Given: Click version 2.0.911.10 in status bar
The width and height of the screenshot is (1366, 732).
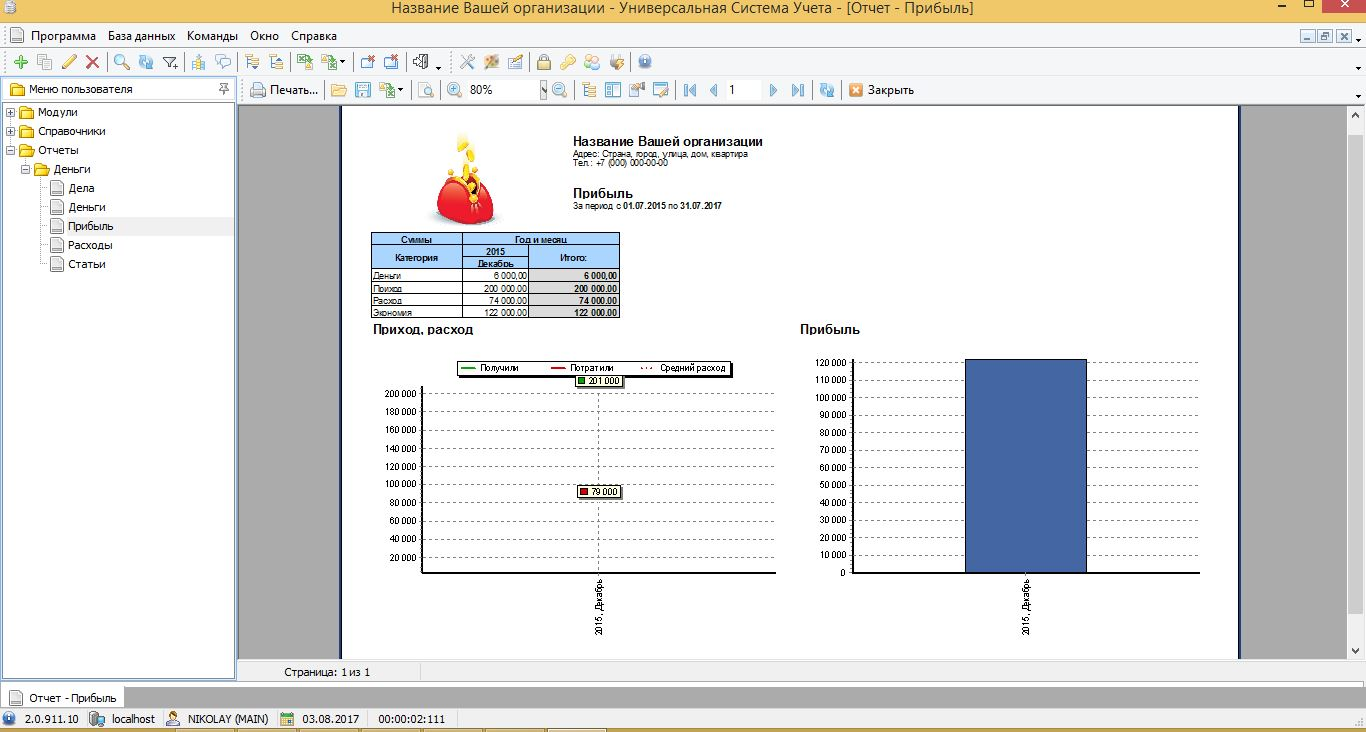Looking at the screenshot, I should [x=51, y=719].
